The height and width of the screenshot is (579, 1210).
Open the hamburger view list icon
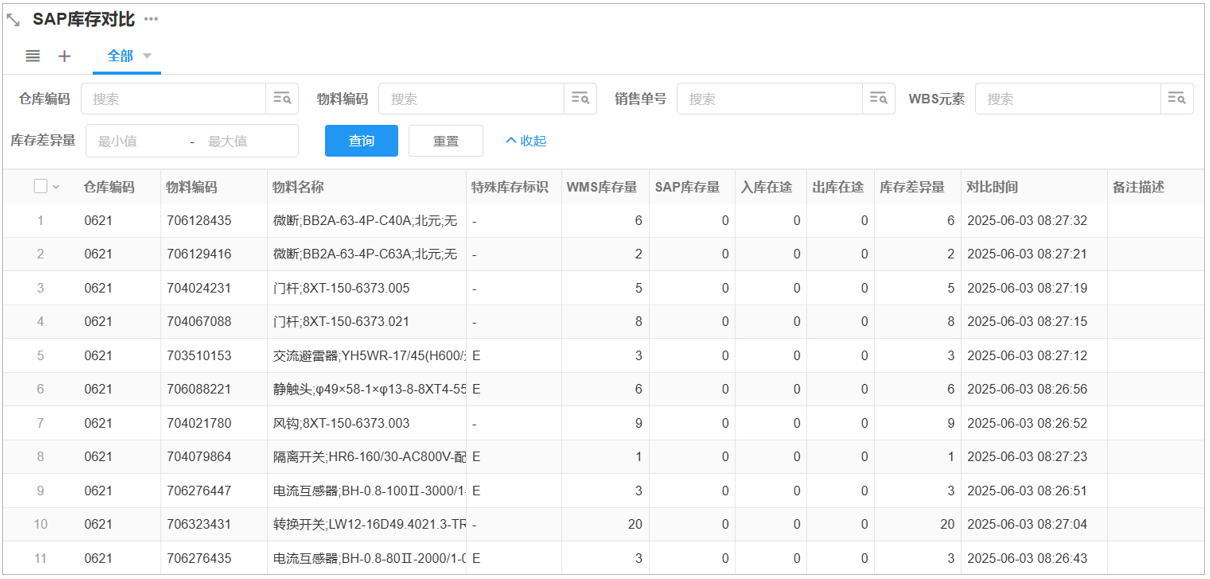(x=33, y=56)
